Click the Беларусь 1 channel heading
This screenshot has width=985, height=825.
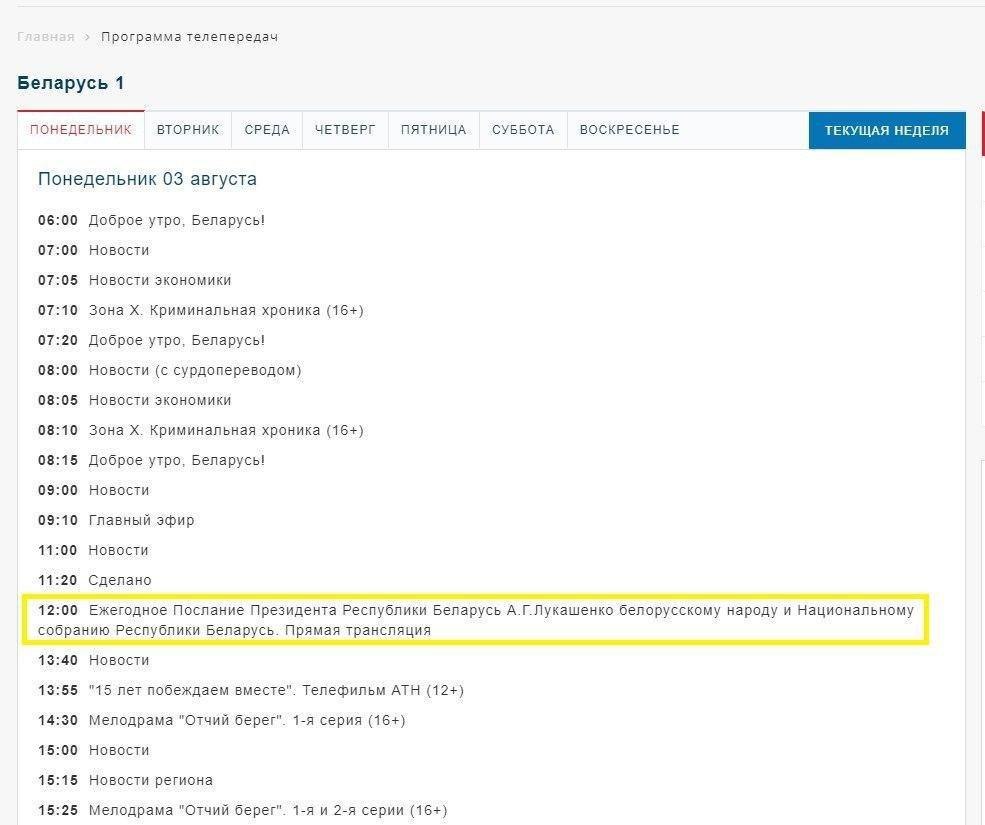(71, 84)
